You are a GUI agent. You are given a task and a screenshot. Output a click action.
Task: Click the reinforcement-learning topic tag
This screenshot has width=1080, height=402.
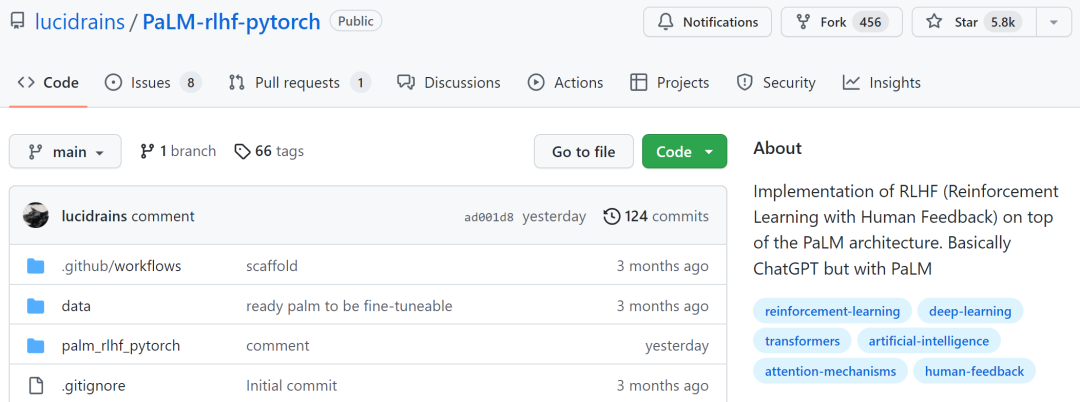pyautogui.click(x=832, y=311)
